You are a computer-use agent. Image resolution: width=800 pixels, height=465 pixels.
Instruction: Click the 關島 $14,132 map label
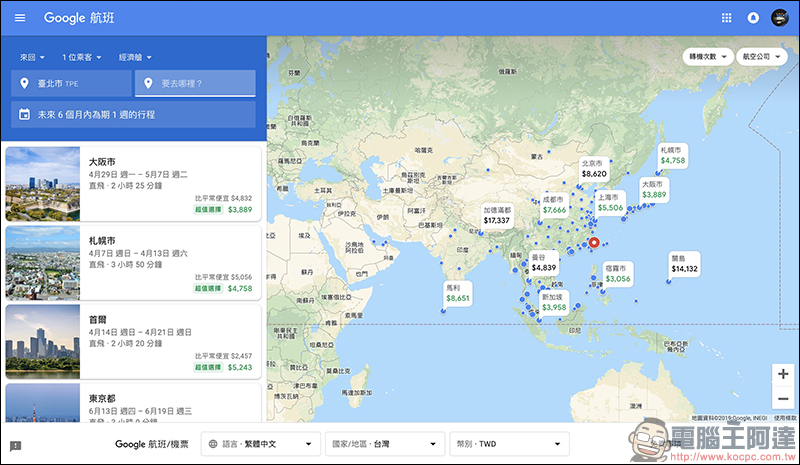coord(684,264)
